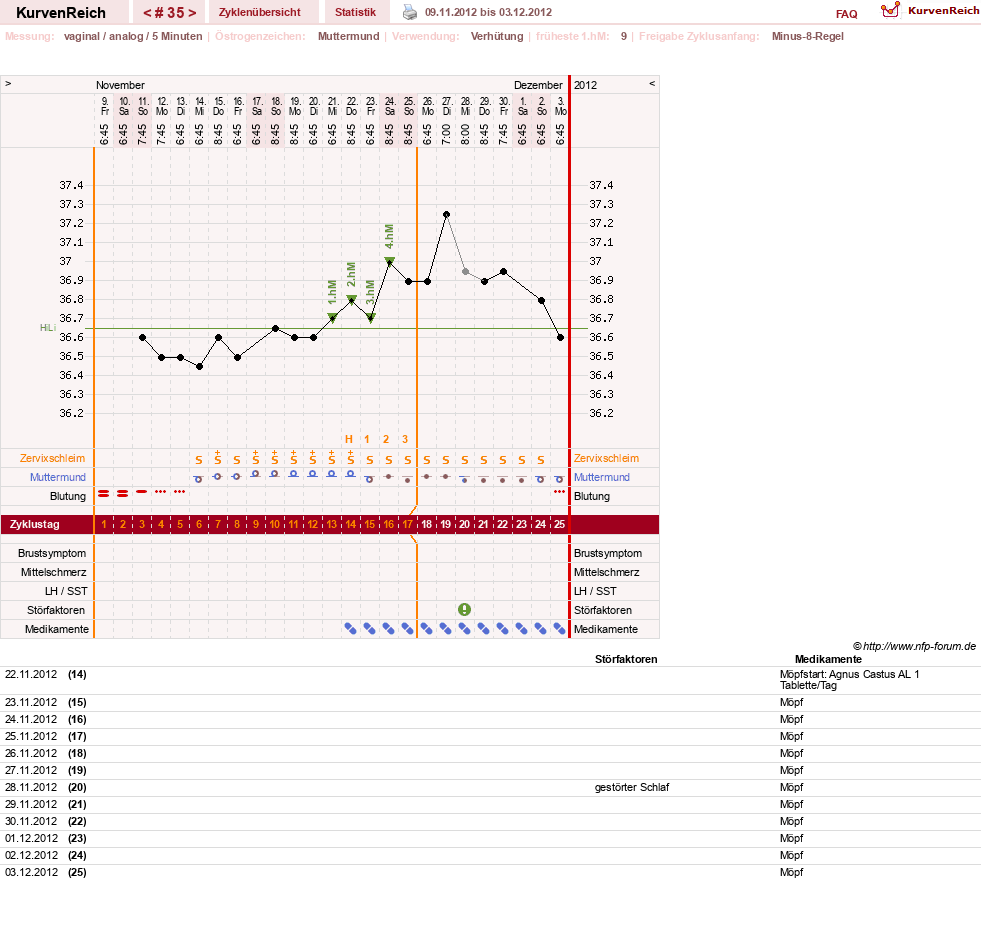Click the 'vaginal / analog / 5 Minuten' value
981x932 pixels.
133,36
